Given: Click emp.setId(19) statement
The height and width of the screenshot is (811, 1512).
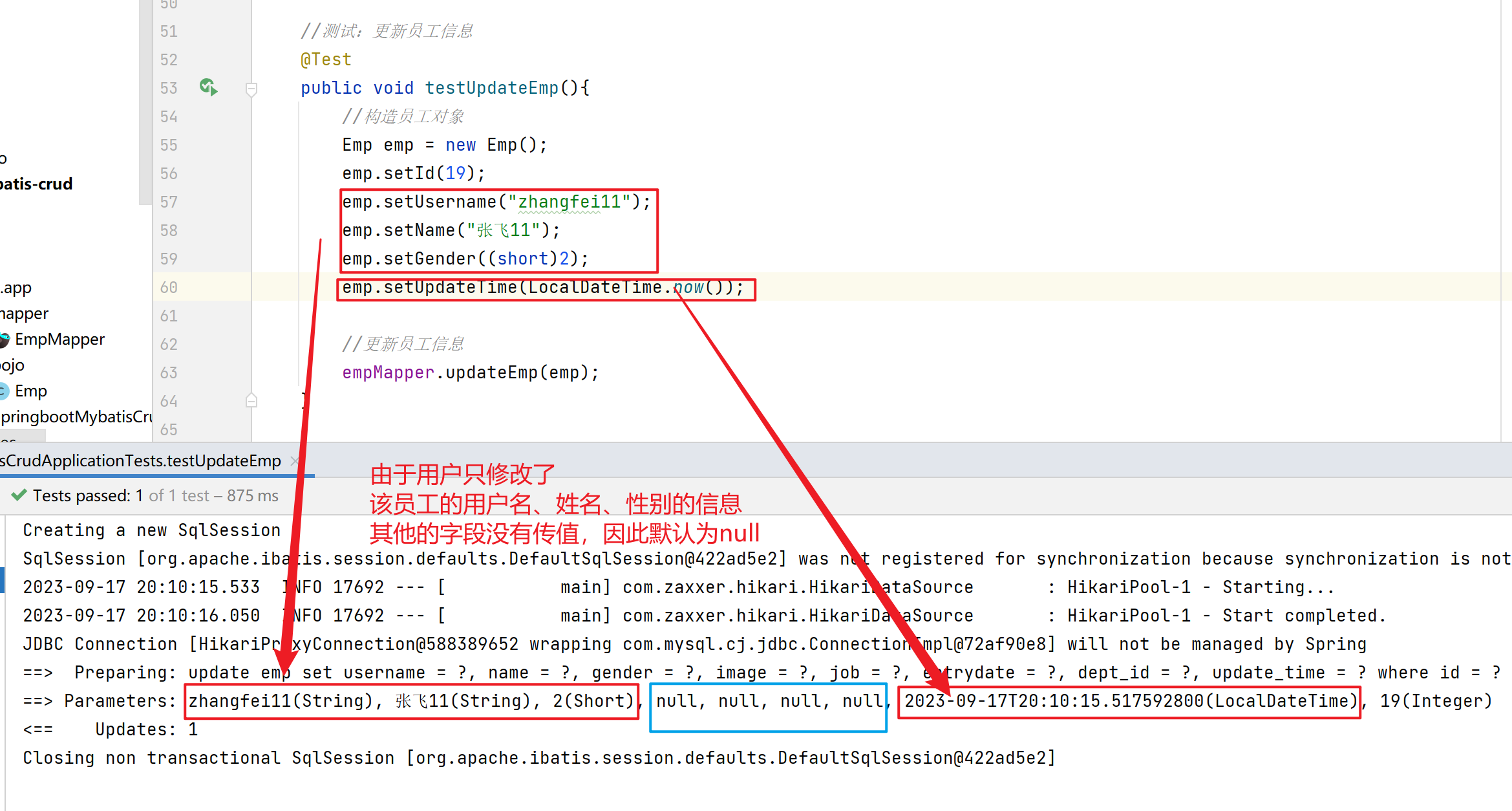Looking at the screenshot, I should (x=414, y=173).
